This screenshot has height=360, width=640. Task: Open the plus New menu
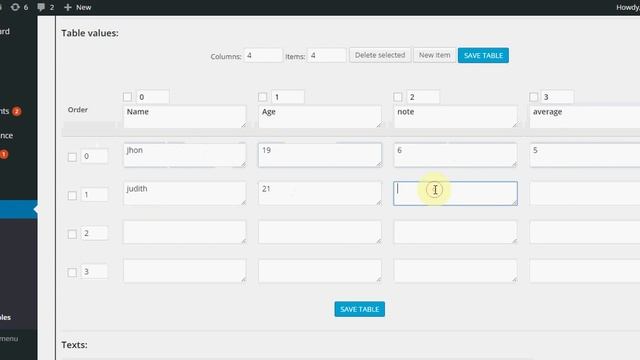pyautogui.click(x=78, y=7)
